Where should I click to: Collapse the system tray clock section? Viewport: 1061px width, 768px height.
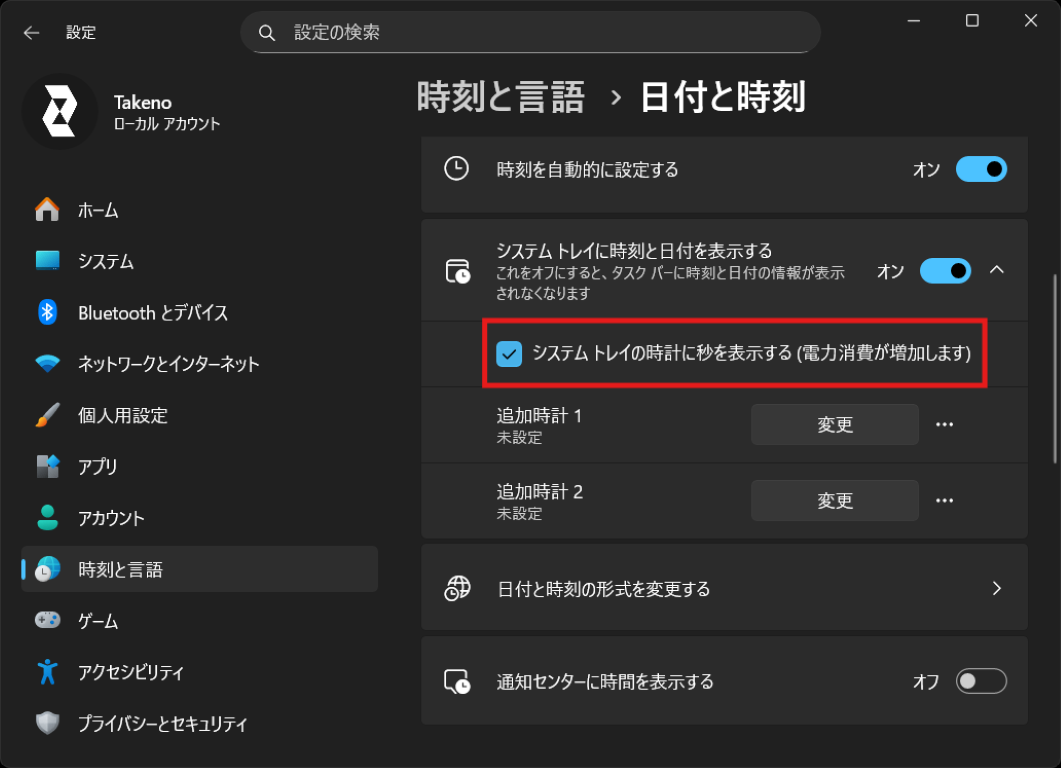997,270
